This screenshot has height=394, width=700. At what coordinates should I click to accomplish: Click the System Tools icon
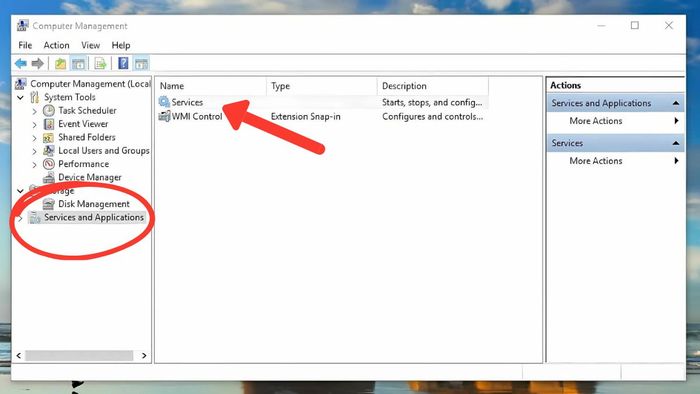point(35,97)
